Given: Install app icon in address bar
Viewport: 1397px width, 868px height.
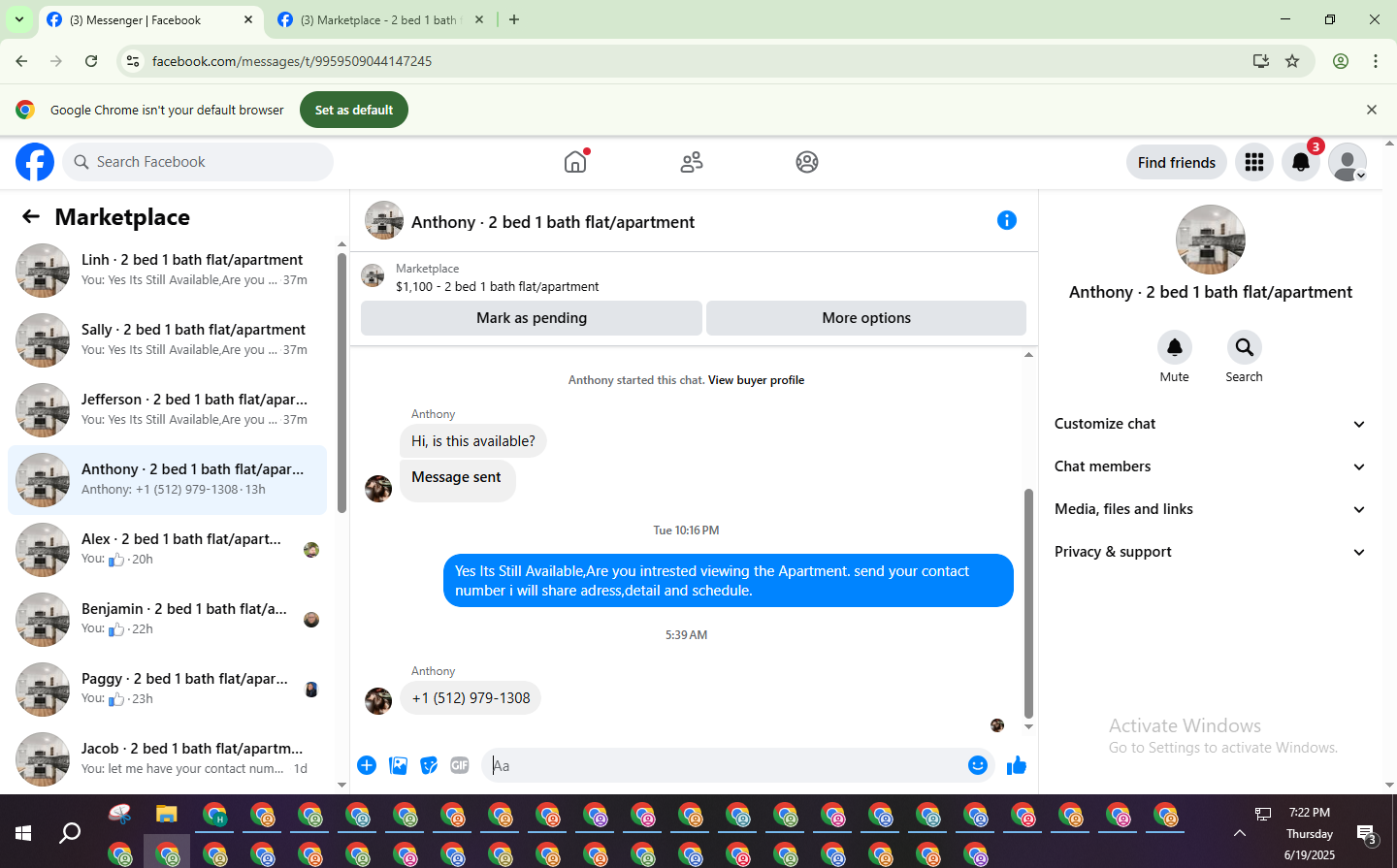Looking at the screenshot, I should 1261,61.
